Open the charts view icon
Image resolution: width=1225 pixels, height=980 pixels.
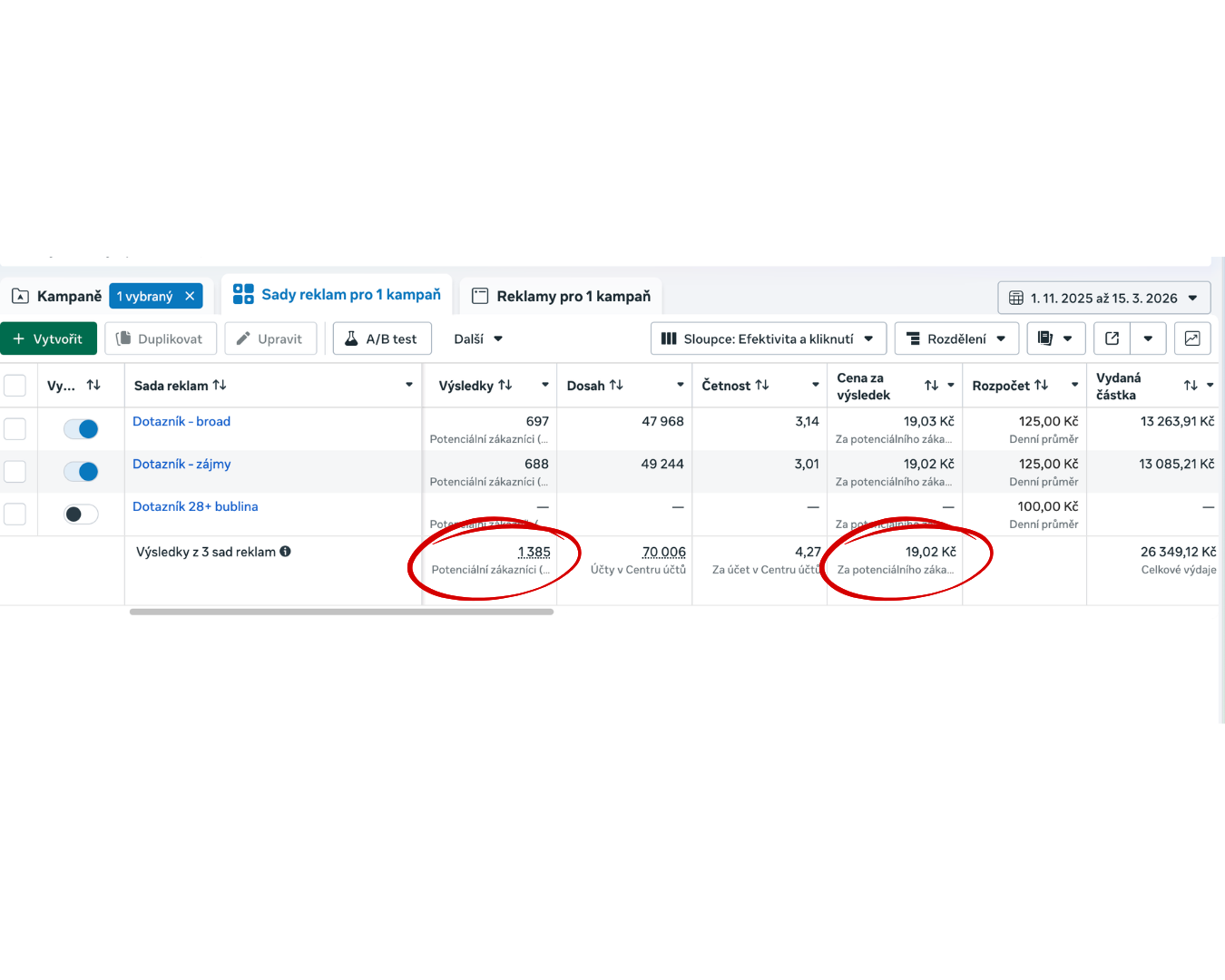click(1192, 338)
